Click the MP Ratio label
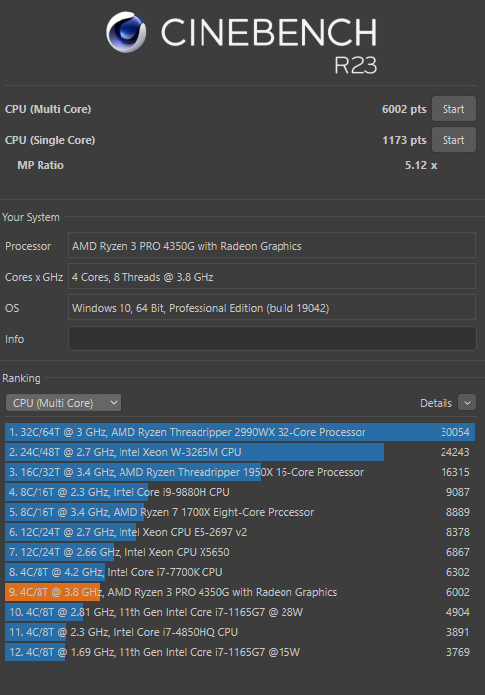Viewport: 485px width, 695px height. pyautogui.click(x=40, y=165)
